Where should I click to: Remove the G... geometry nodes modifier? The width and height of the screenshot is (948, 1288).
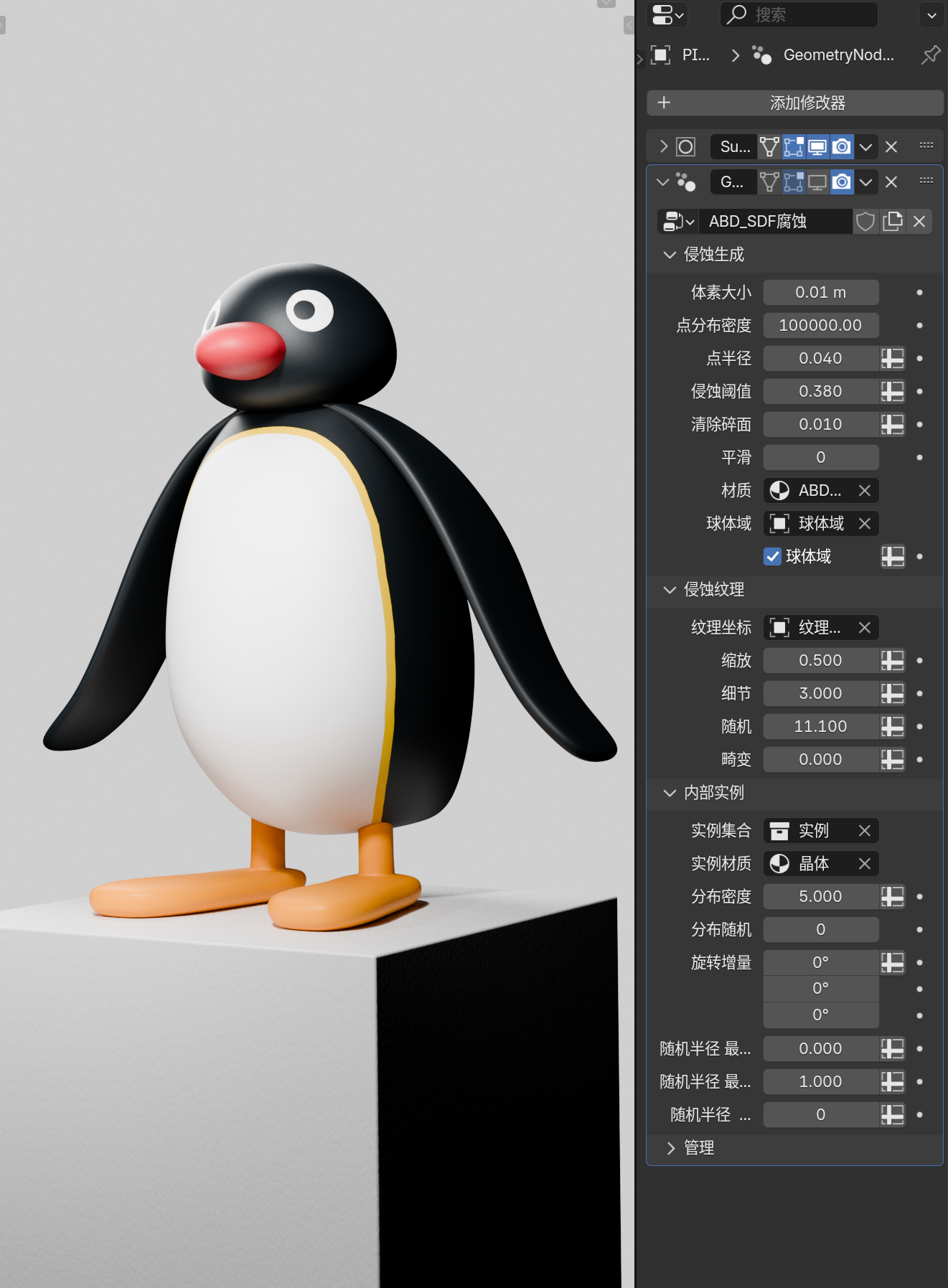891,182
